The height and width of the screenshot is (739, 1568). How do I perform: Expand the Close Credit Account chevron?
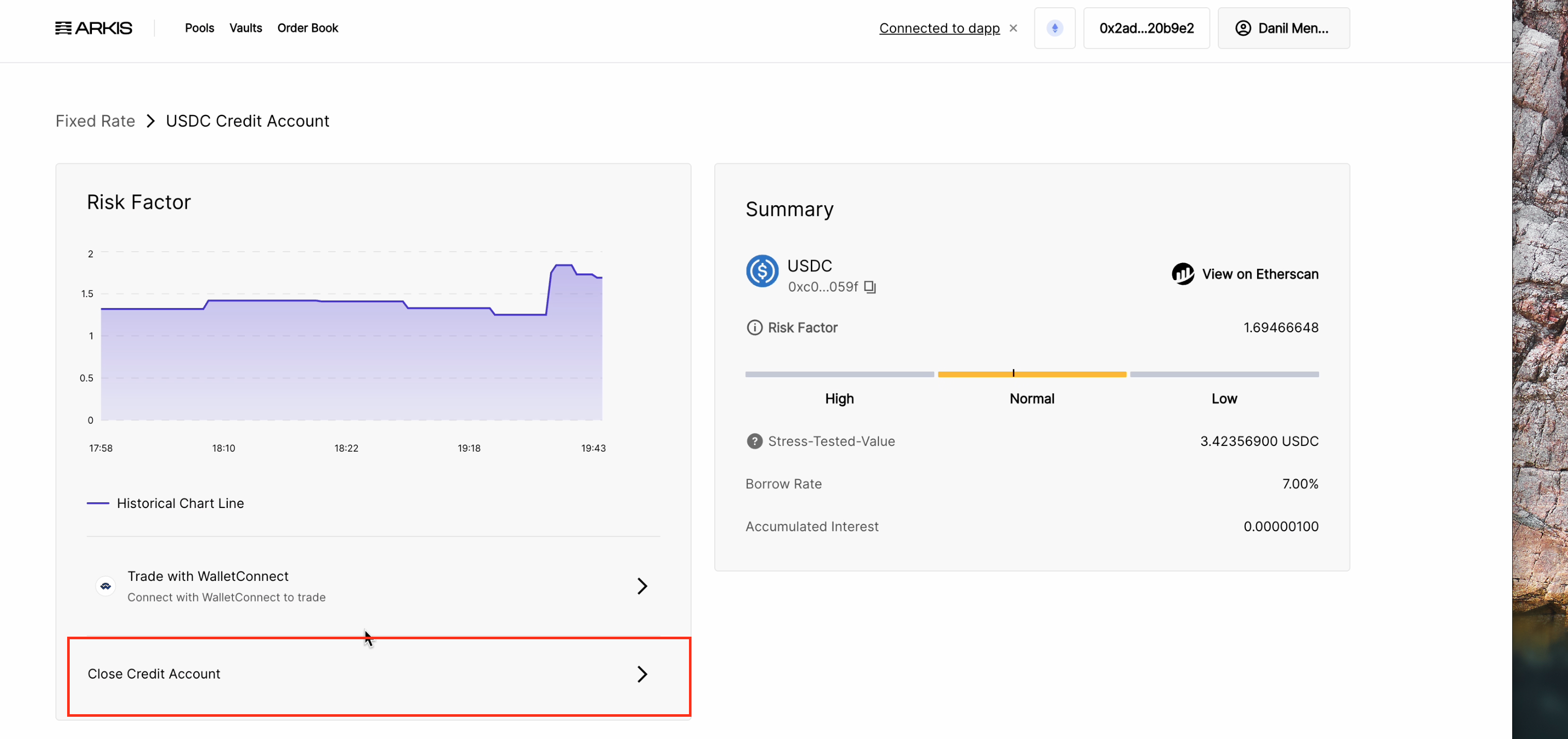[642, 674]
